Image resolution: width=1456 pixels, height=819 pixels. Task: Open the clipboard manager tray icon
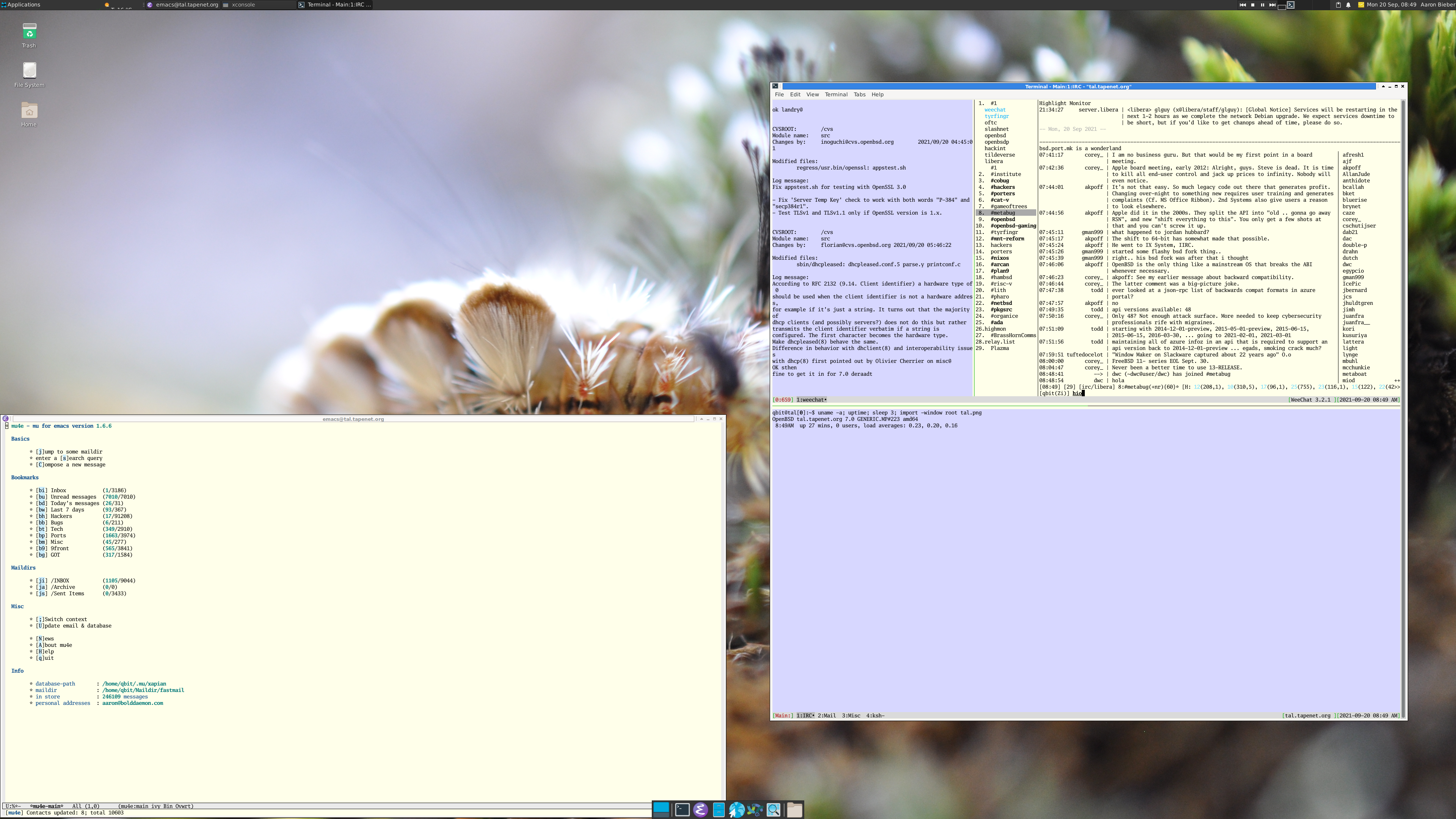1338,5
